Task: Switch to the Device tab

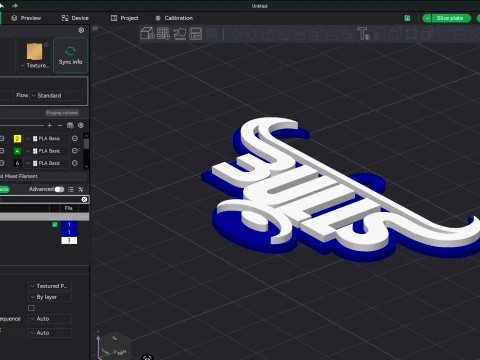Action: [75, 18]
